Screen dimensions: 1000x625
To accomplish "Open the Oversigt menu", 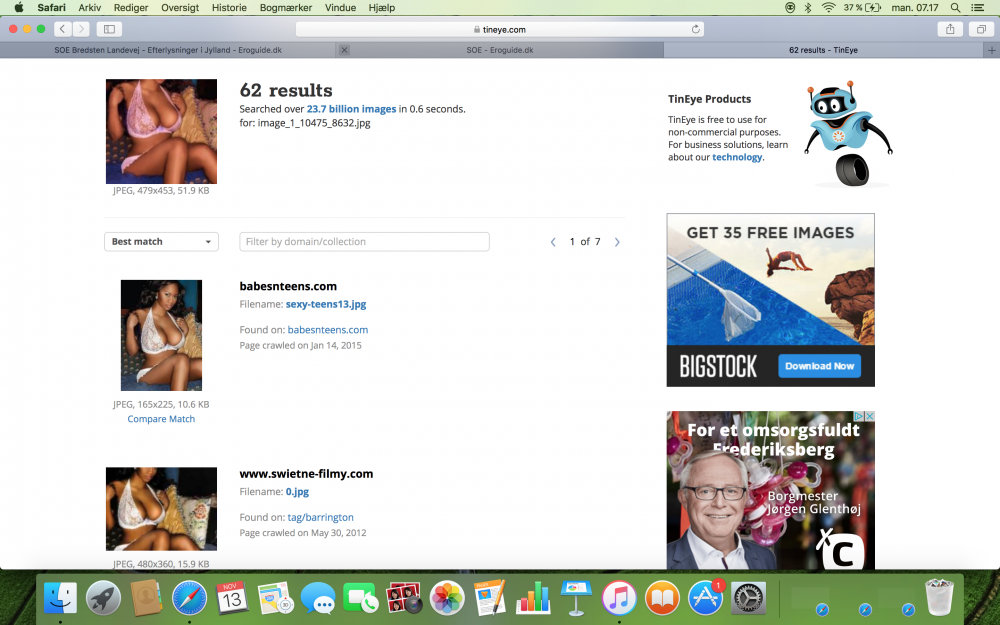I will pos(180,8).
